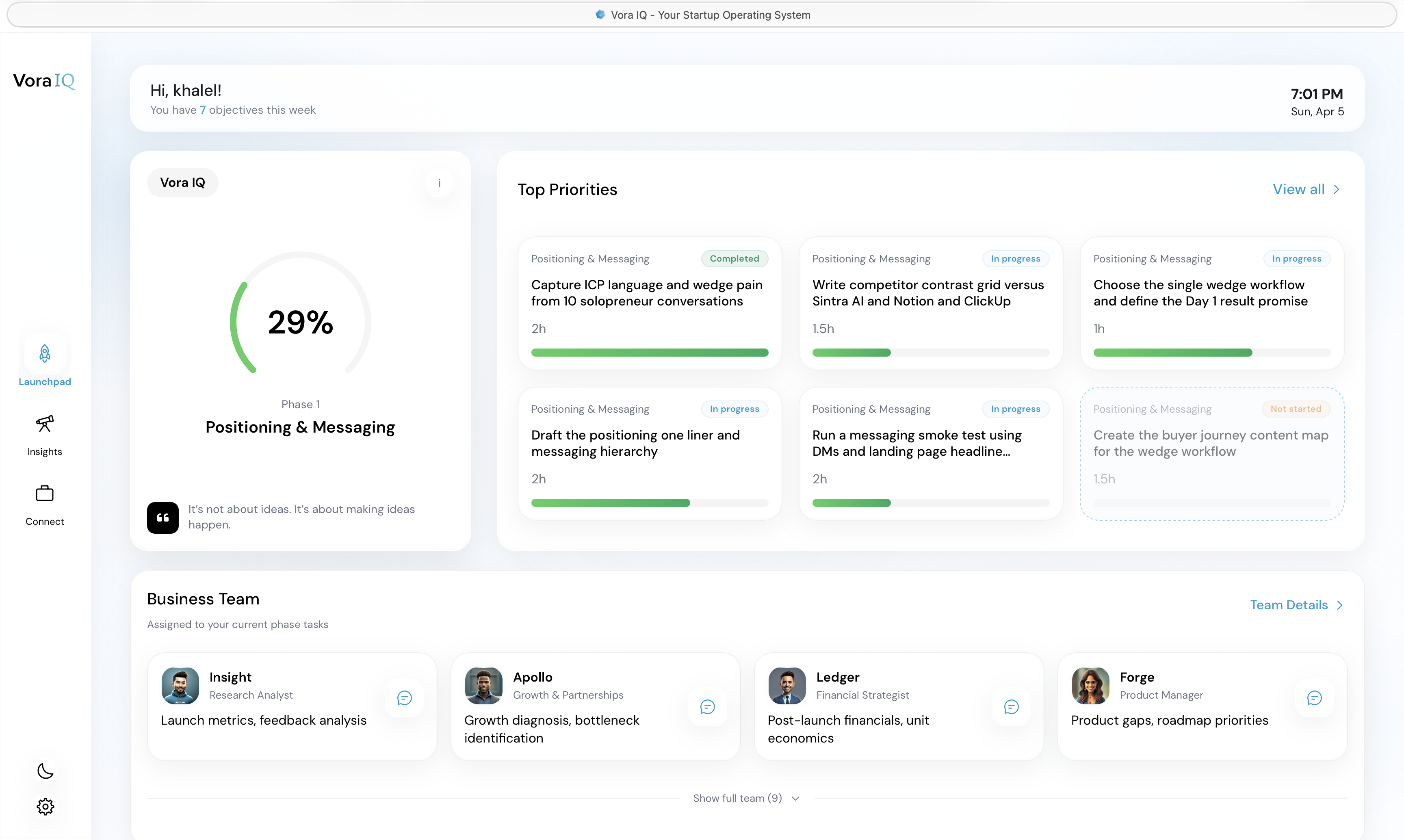Open chat with Insight Research Analyst

point(404,698)
